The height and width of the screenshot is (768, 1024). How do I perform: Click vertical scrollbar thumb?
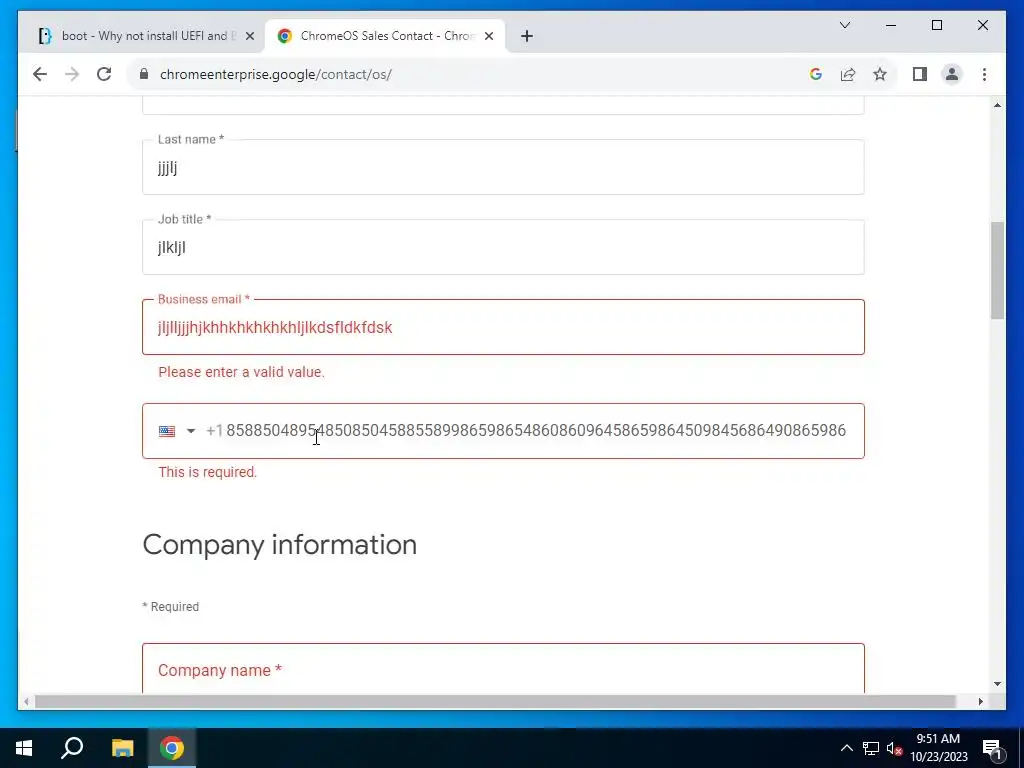pos(997,270)
